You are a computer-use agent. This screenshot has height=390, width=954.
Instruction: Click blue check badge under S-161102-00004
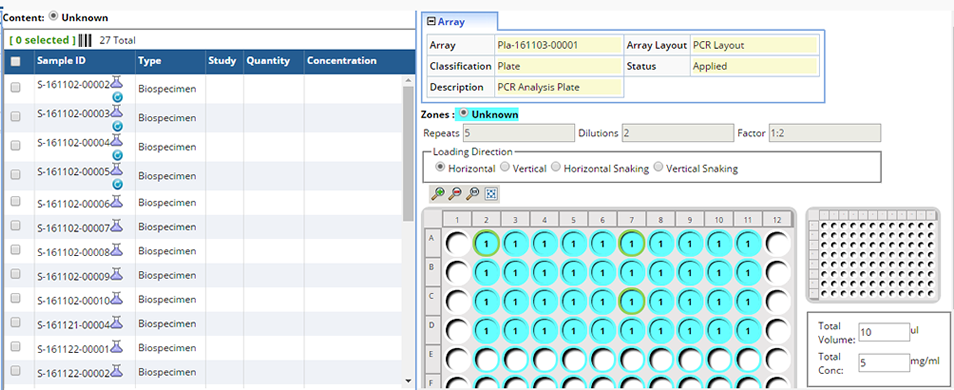[x=118, y=155]
